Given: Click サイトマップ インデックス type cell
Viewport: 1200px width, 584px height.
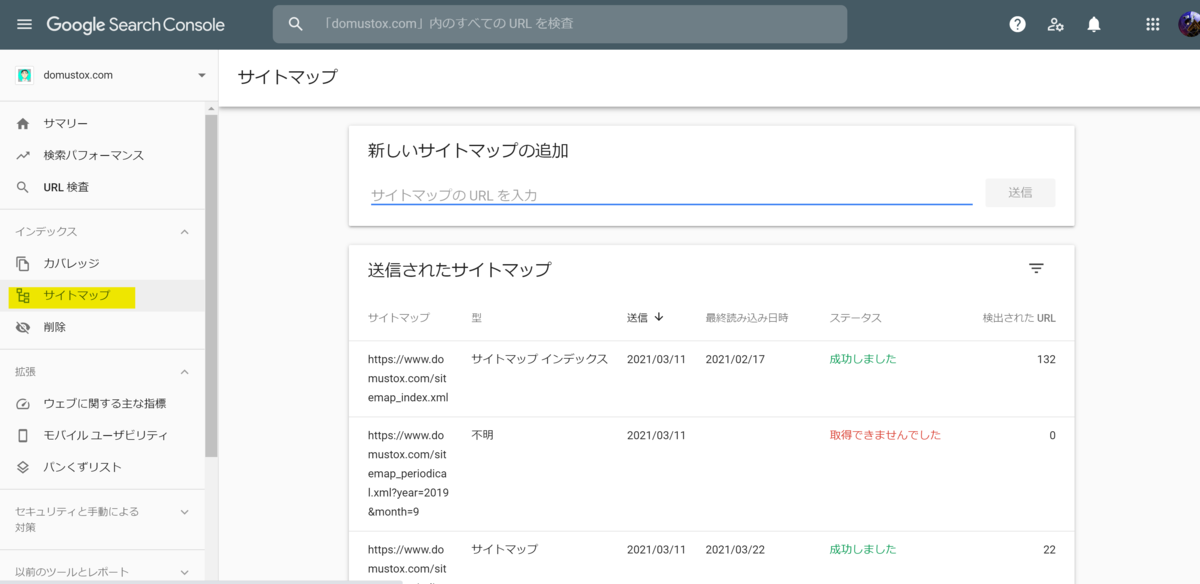Looking at the screenshot, I should pyautogui.click(x=539, y=359).
